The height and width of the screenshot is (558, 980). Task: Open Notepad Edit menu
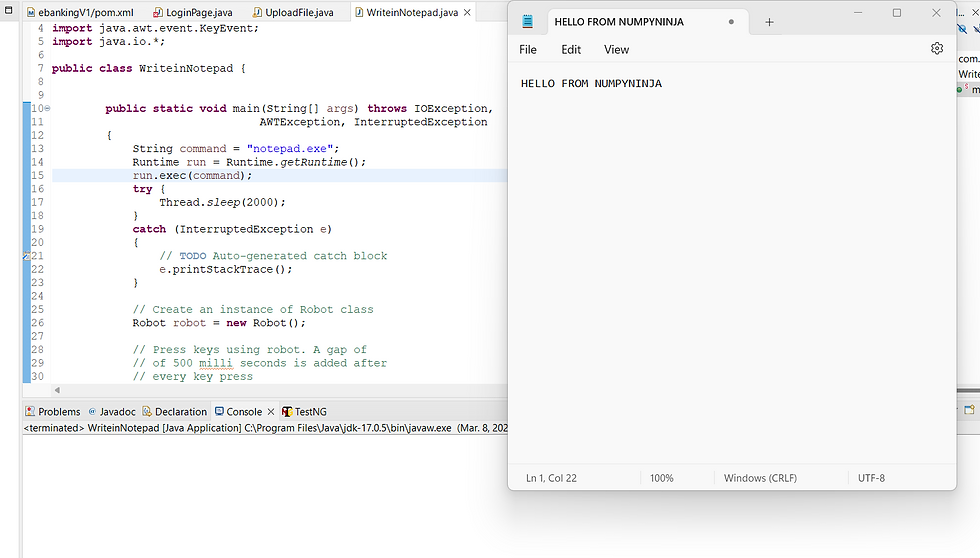tap(571, 49)
